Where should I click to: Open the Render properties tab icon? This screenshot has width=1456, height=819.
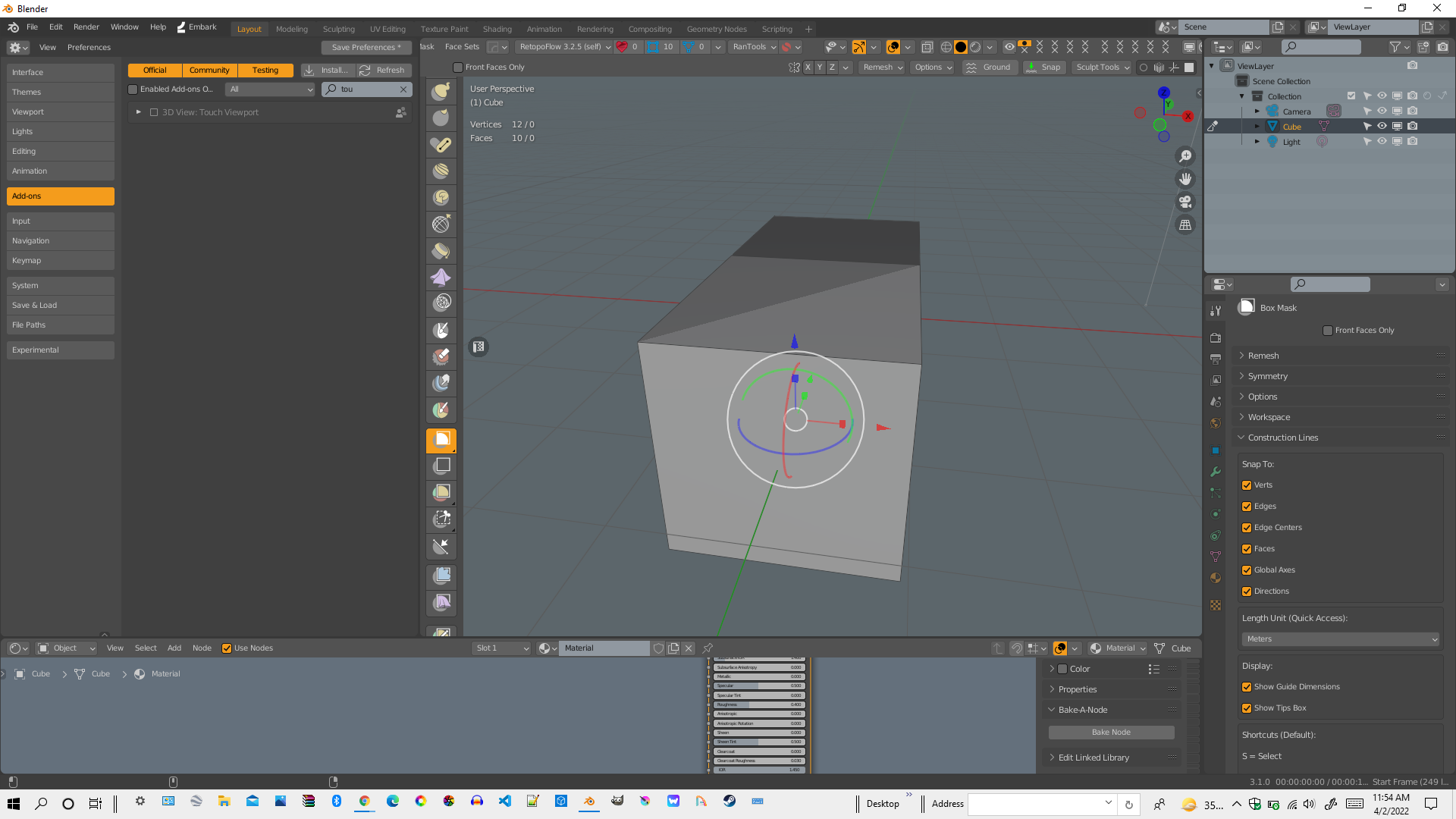coord(1216,337)
